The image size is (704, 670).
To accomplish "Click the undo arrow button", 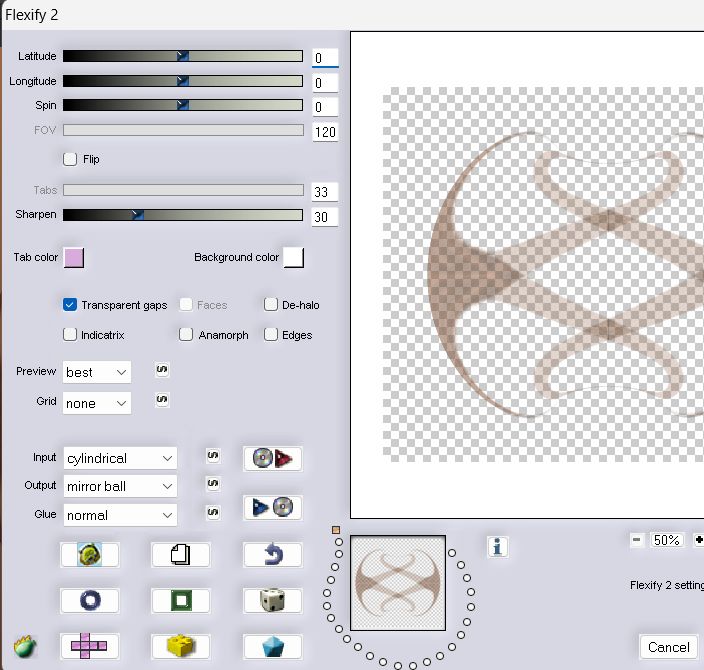I will tap(272, 554).
